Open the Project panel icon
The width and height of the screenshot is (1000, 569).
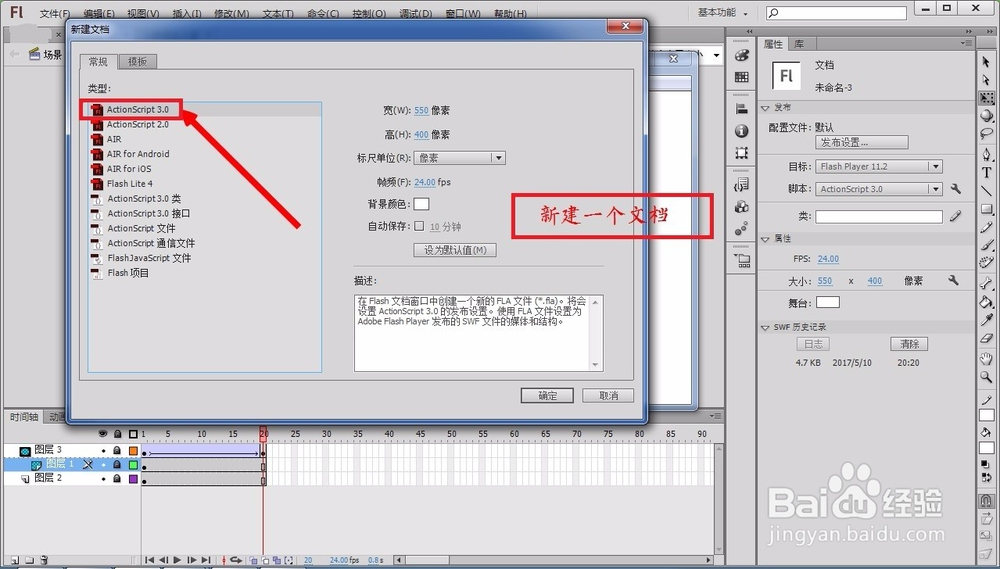742,260
